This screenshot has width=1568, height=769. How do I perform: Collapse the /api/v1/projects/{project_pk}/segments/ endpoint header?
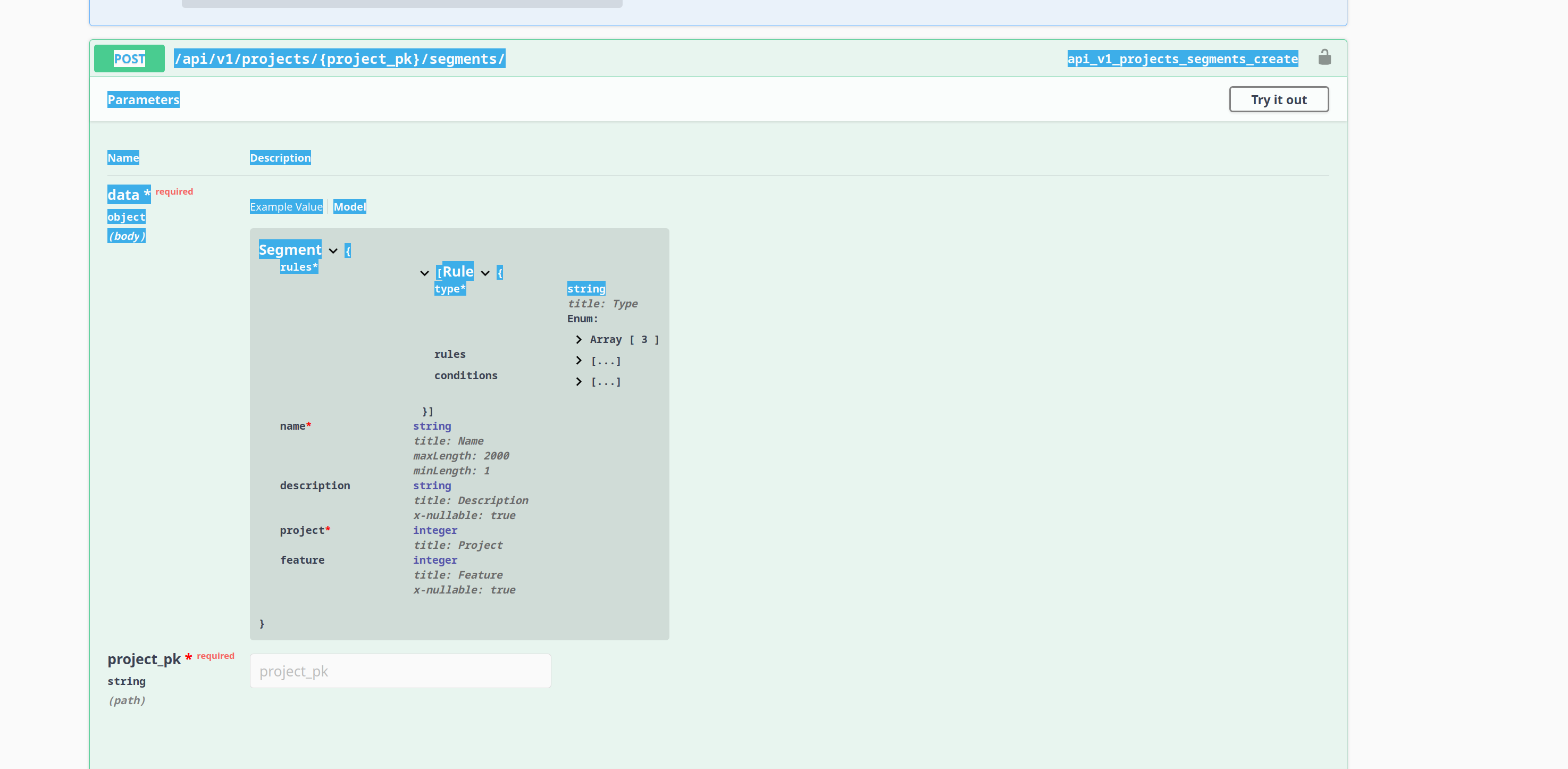(x=340, y=58)
